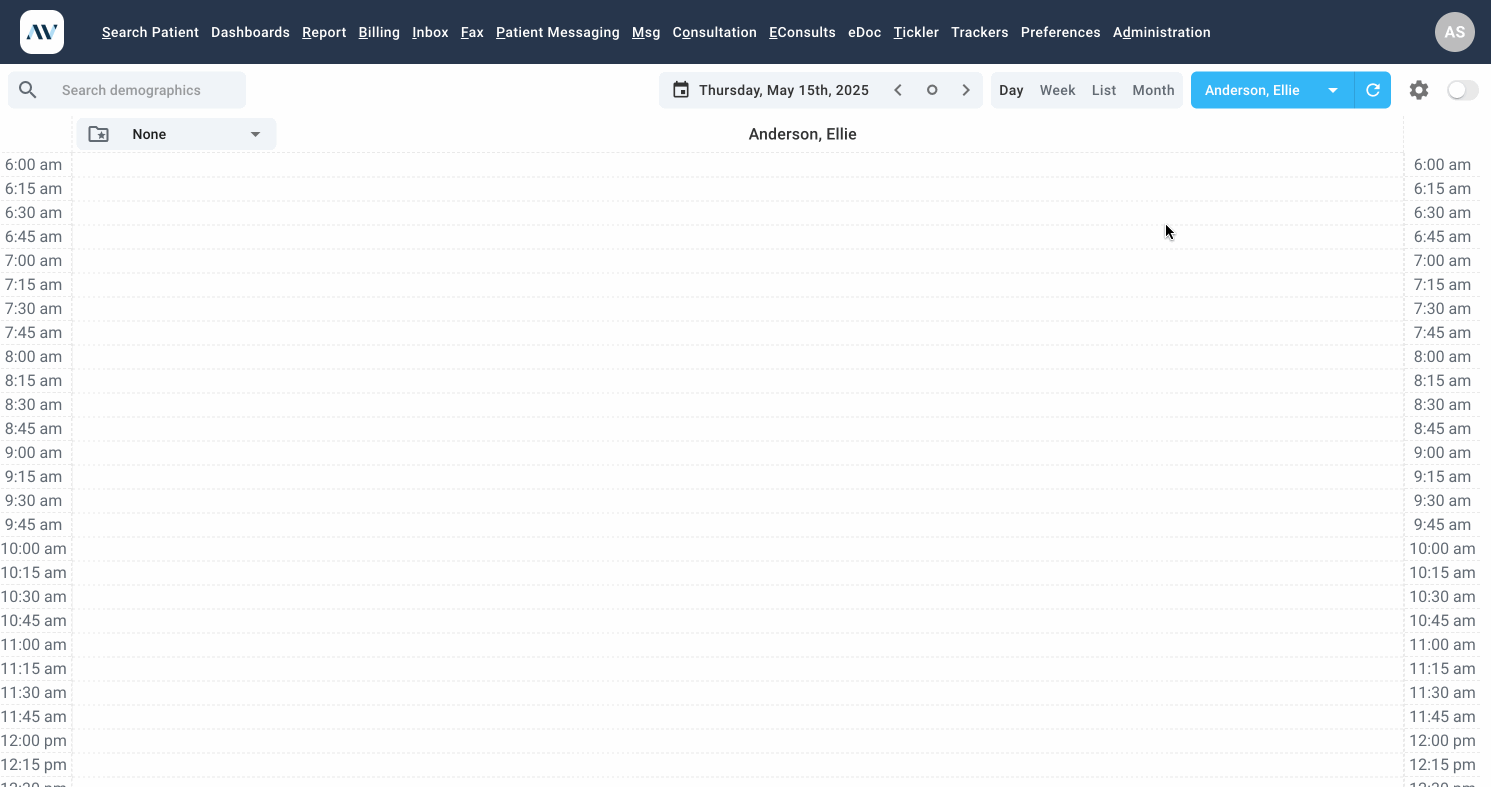The width and height of the screenshot is (1491, 787).
Task: Click the left 7:00 am time label
Action: tap(33, 261)
